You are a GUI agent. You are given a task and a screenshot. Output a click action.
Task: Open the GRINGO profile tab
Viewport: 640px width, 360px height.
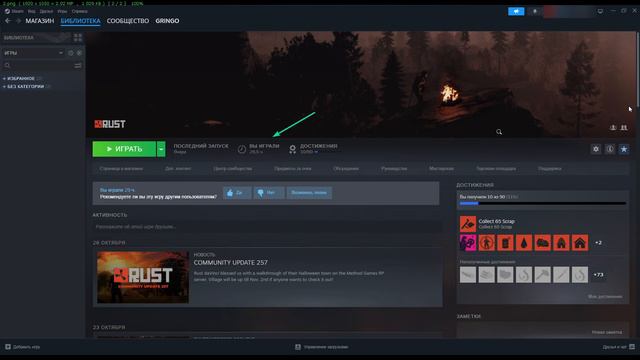(x=167, y=21)
